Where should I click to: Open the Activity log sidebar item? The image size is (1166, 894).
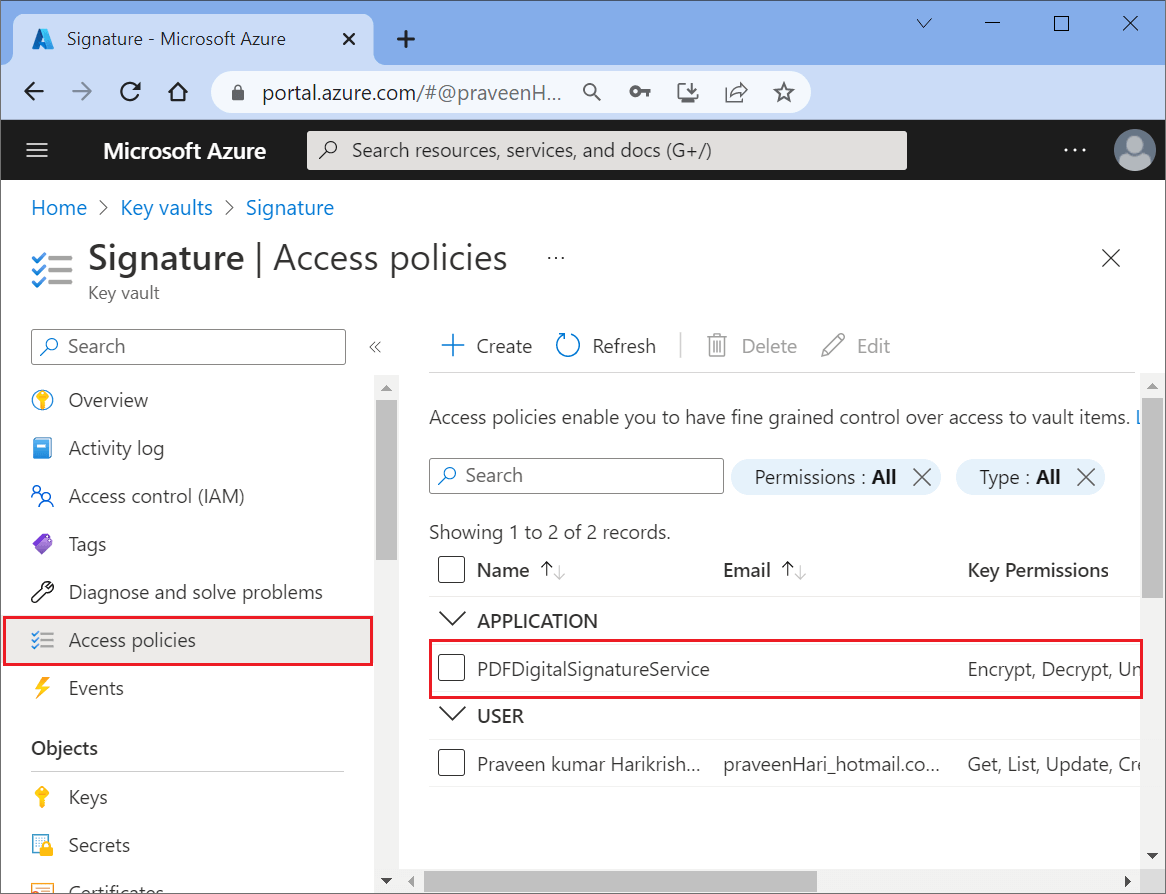[x=115, y=448]
